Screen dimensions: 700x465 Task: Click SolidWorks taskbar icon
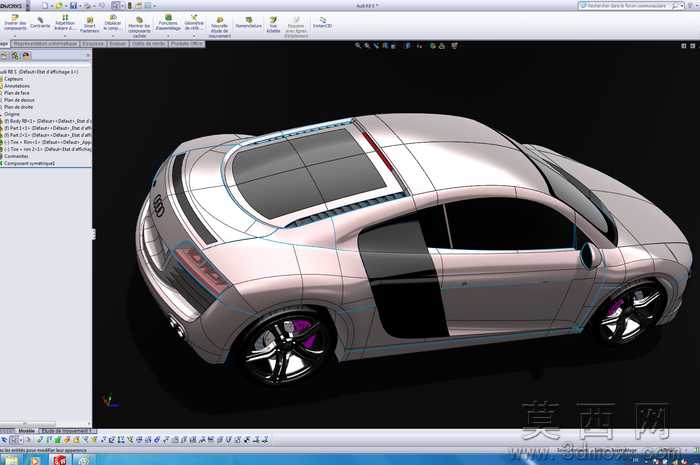pos(59,460)
